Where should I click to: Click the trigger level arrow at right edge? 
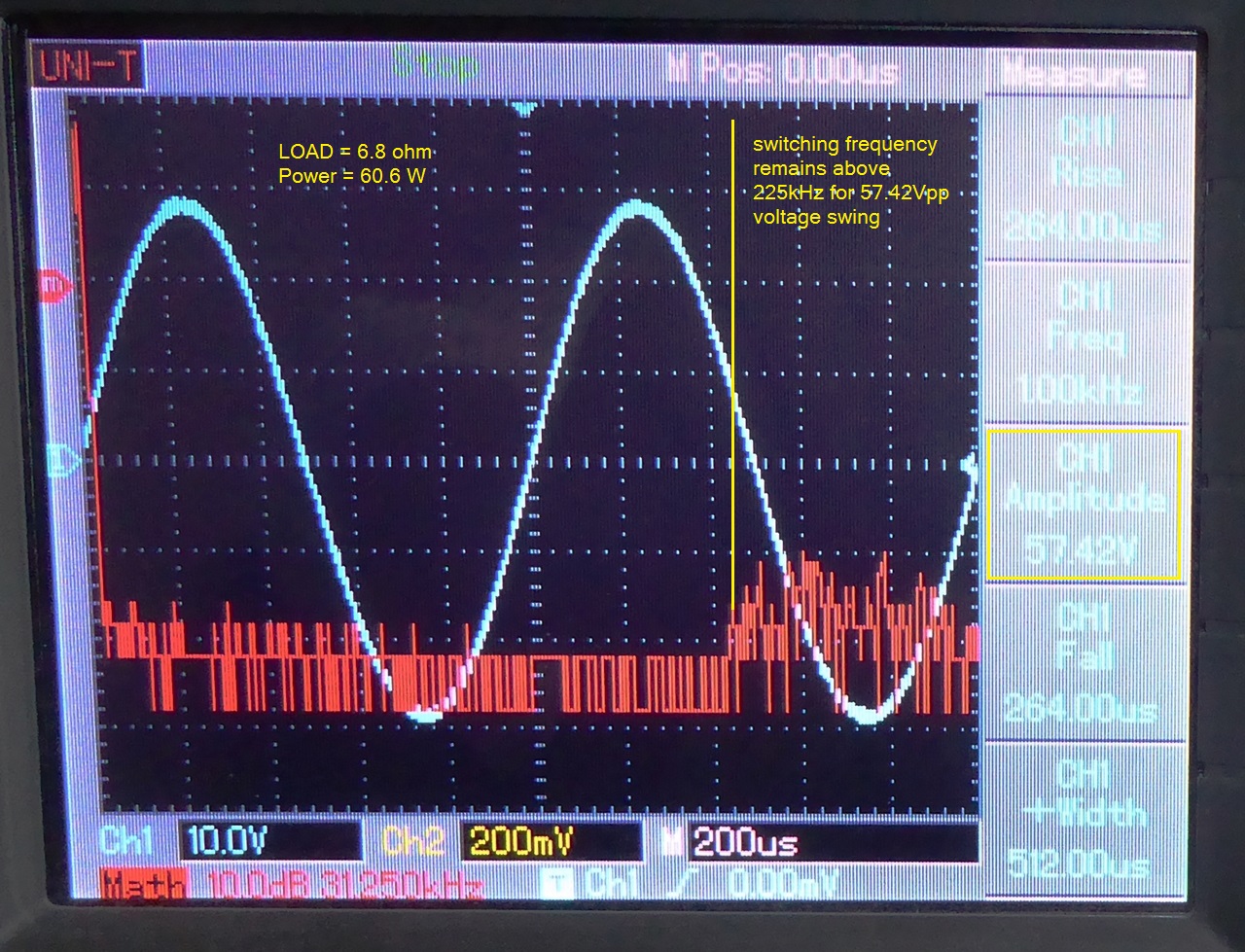click(969, 466)
